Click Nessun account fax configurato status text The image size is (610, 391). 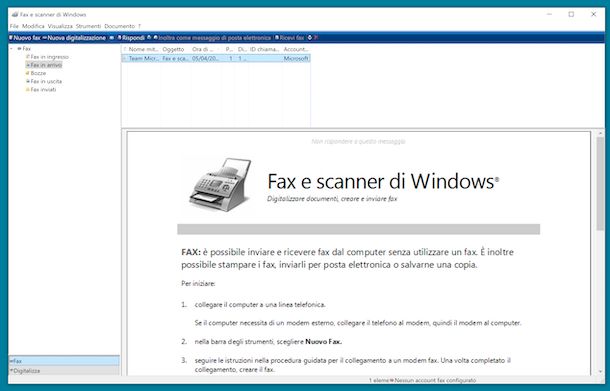(435, 380)
